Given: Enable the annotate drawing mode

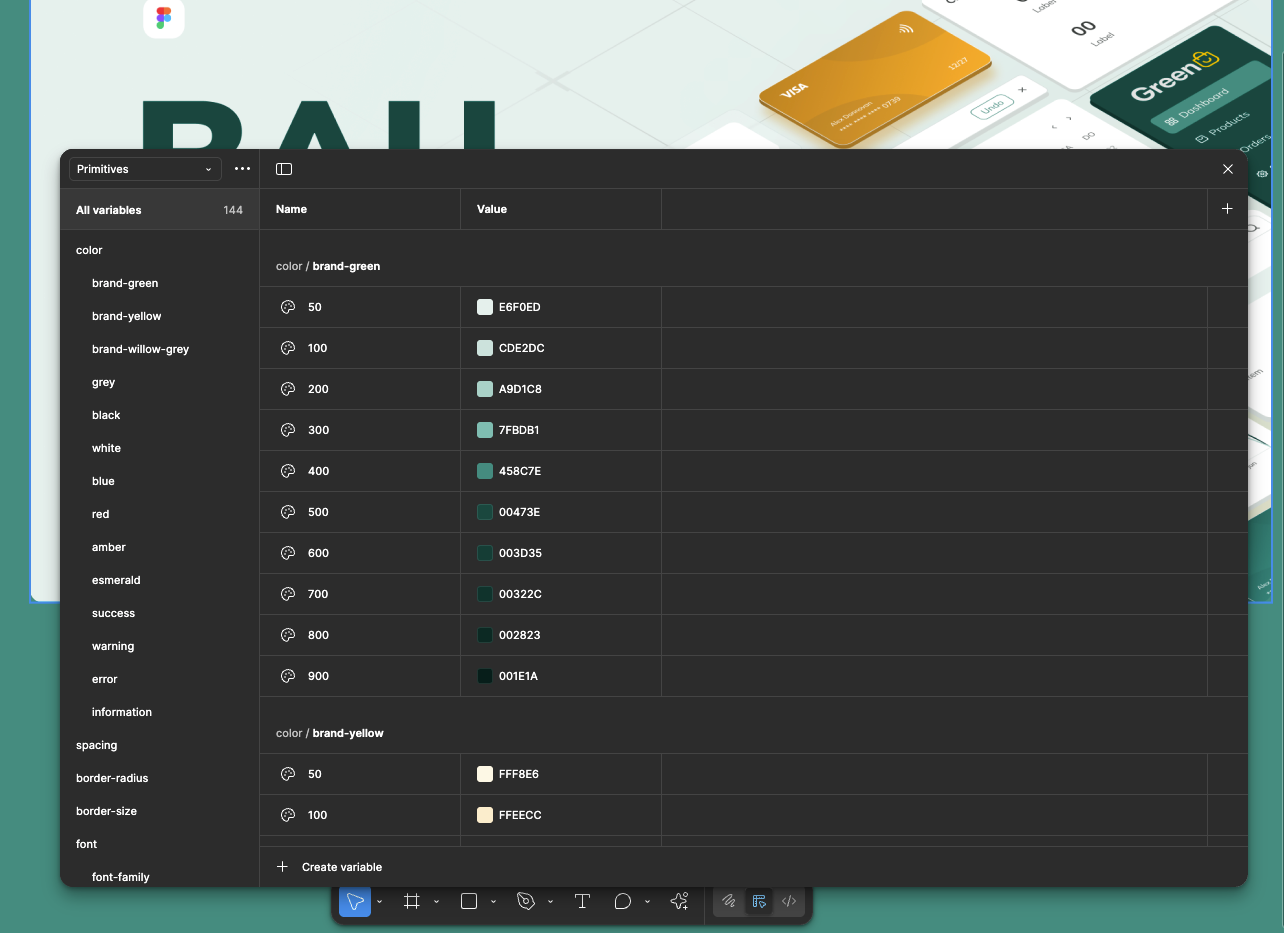Looking at the screenshot, I should 728,901.
